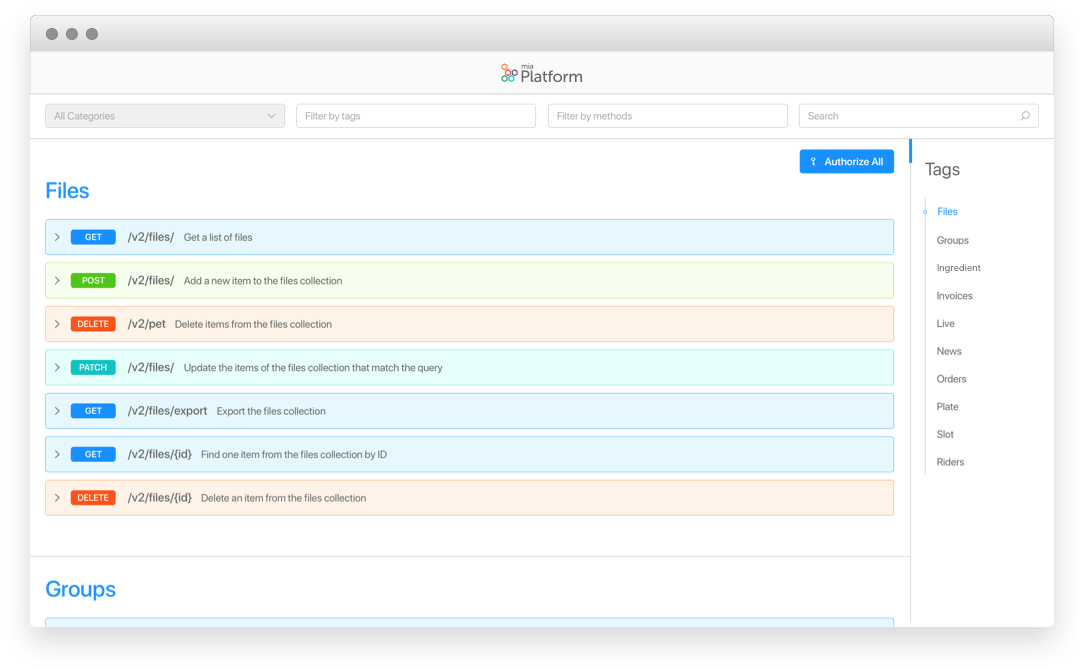Open the All Categories dropdown
This screenshot has height=670, width=1084.
164,115
